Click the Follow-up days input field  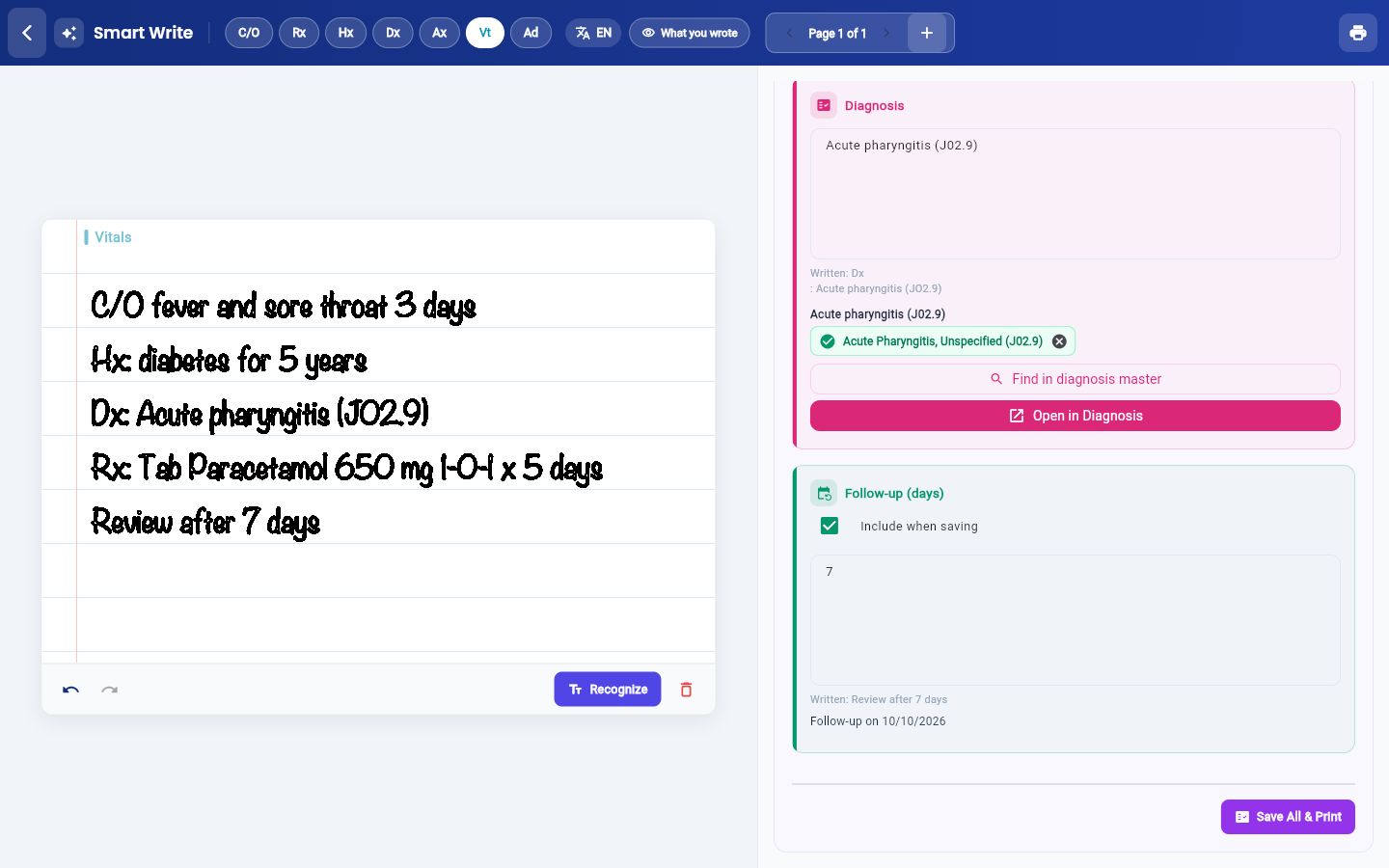click(x=1076, y=620)
